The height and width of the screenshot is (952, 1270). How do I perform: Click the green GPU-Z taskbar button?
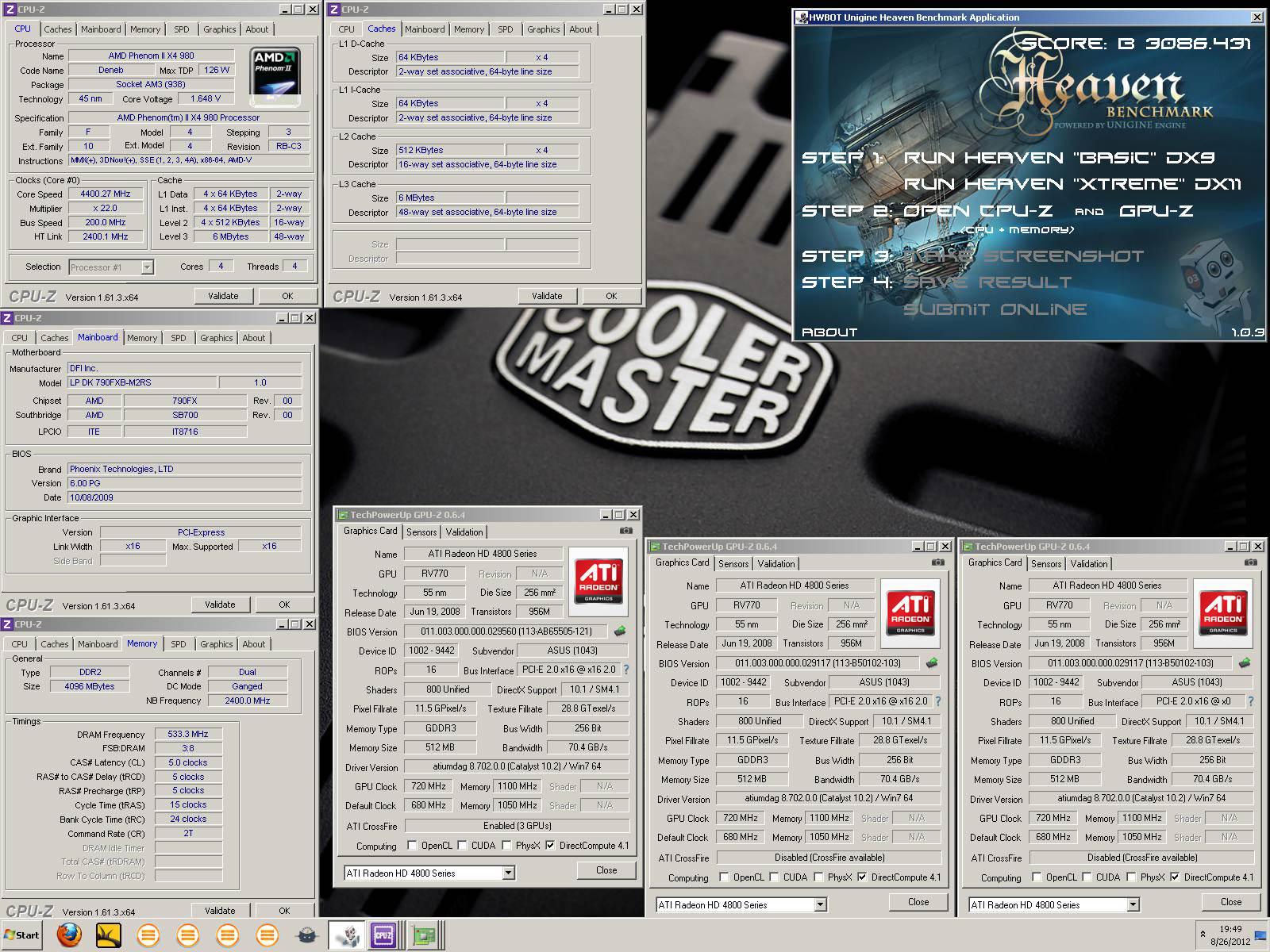(424, 936)
